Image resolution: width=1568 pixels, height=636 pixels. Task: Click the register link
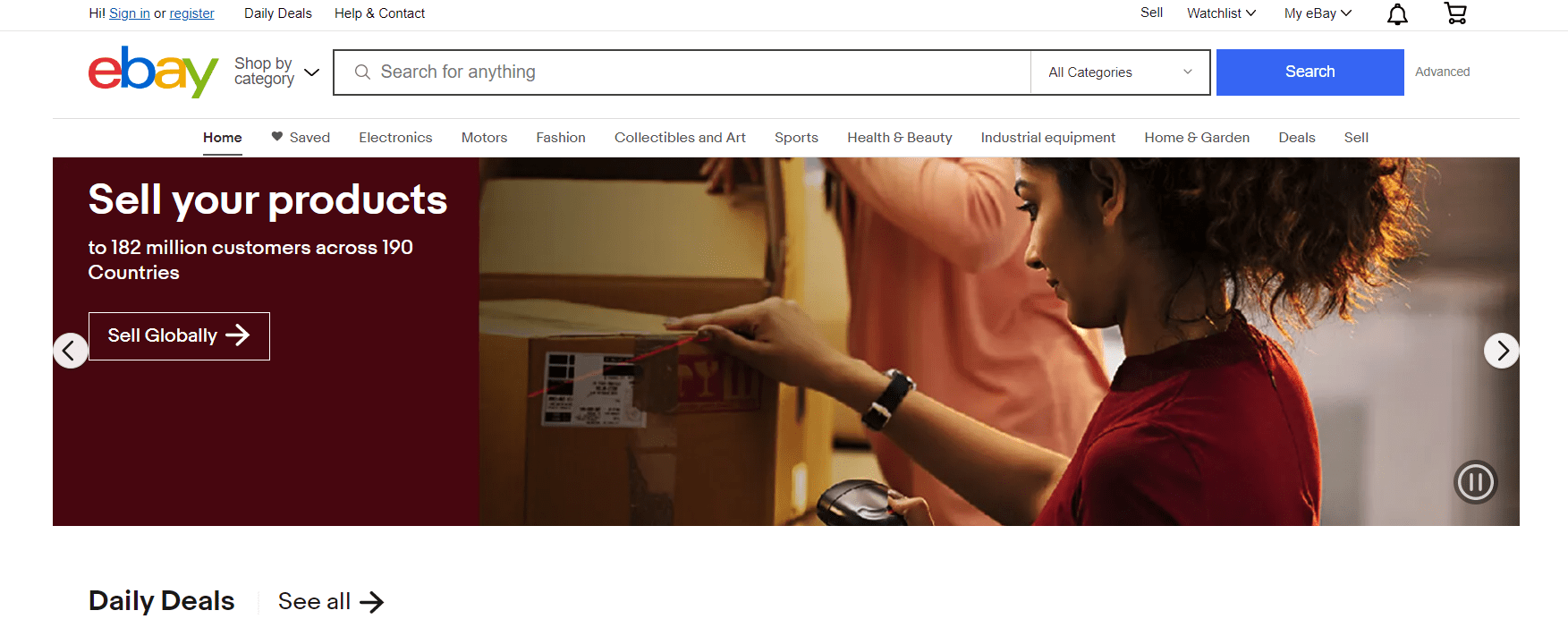[192, 13]
